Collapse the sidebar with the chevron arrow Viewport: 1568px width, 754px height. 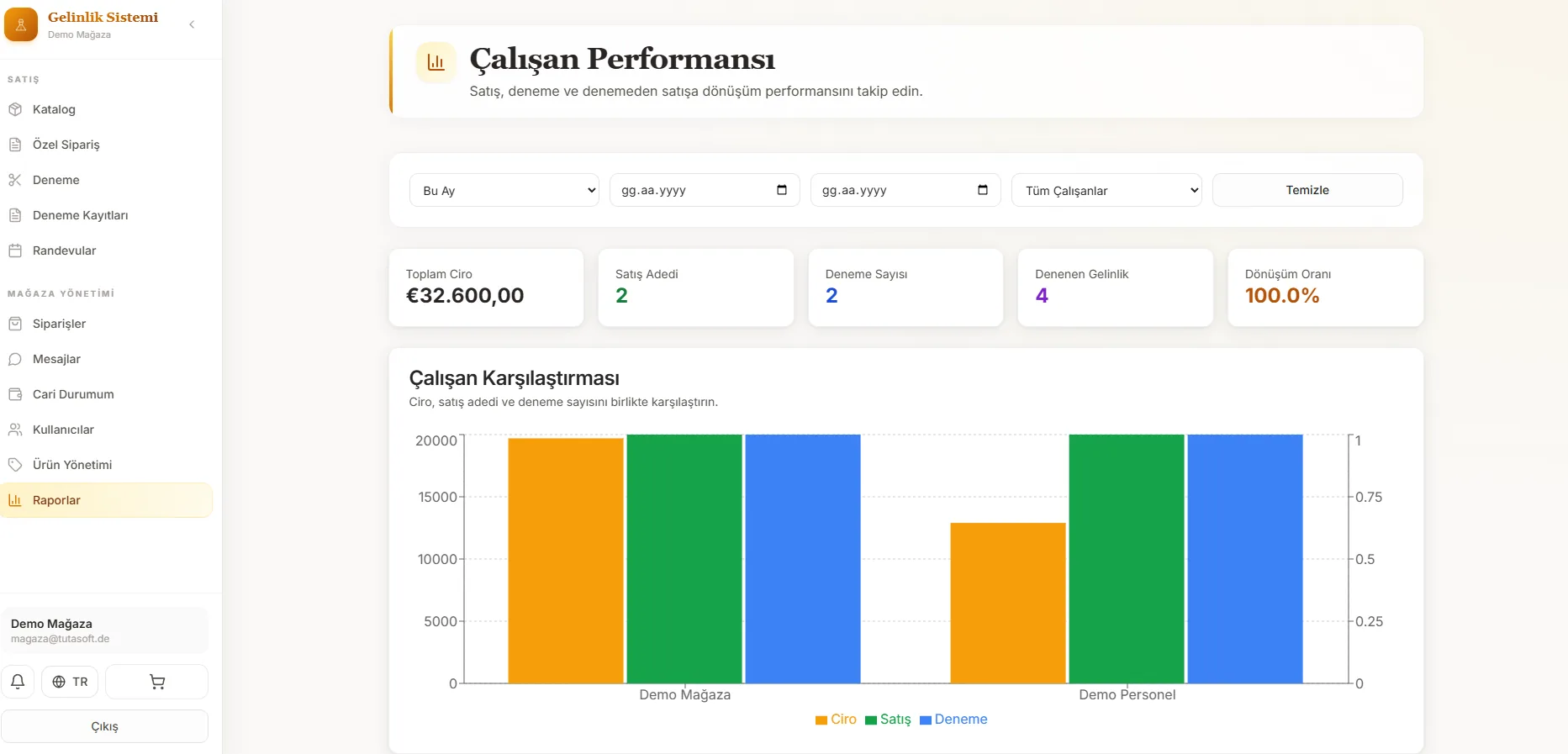tap(192, 24)
